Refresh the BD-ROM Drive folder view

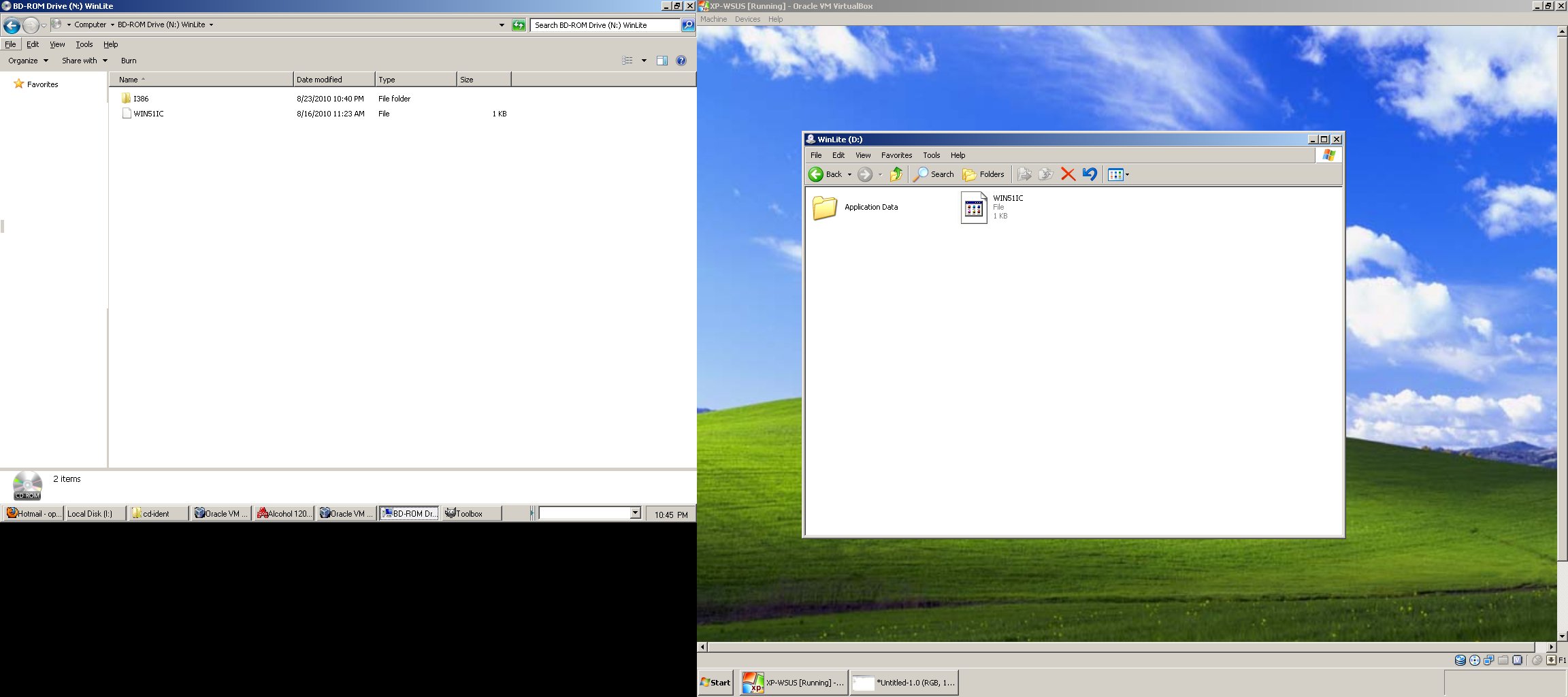click(519, 25)
